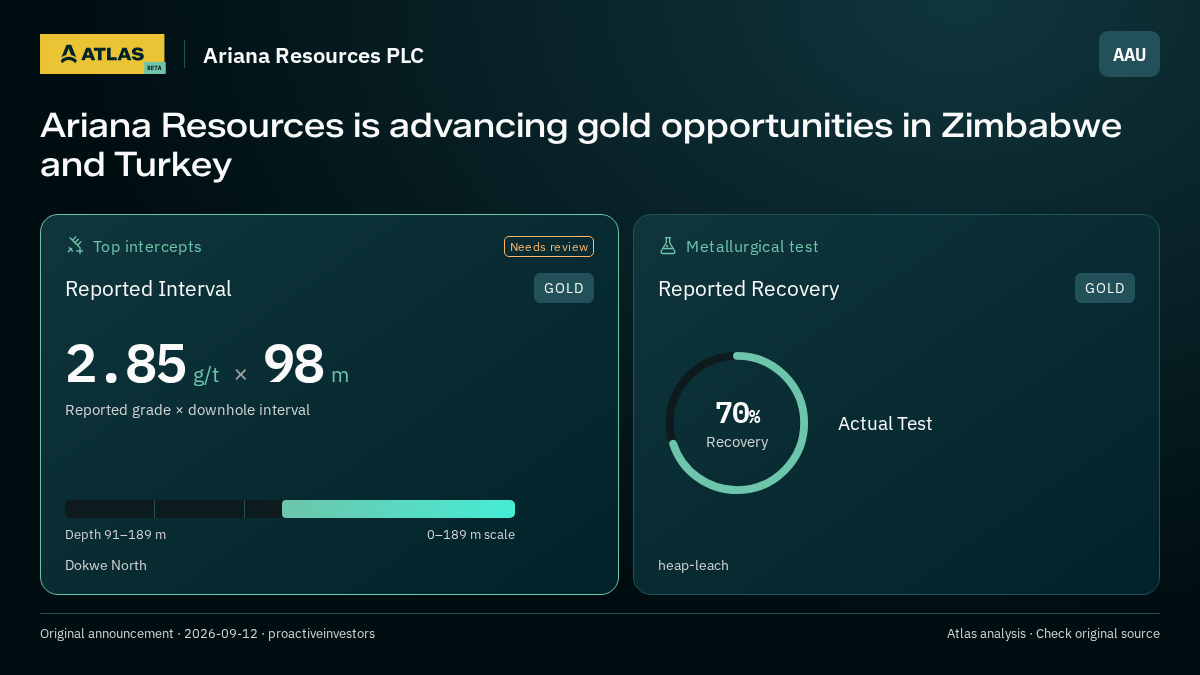Click the Needs review tag
Image resolution: width=1200 pixels, height=675 pixels.
[x=549, y=247]
